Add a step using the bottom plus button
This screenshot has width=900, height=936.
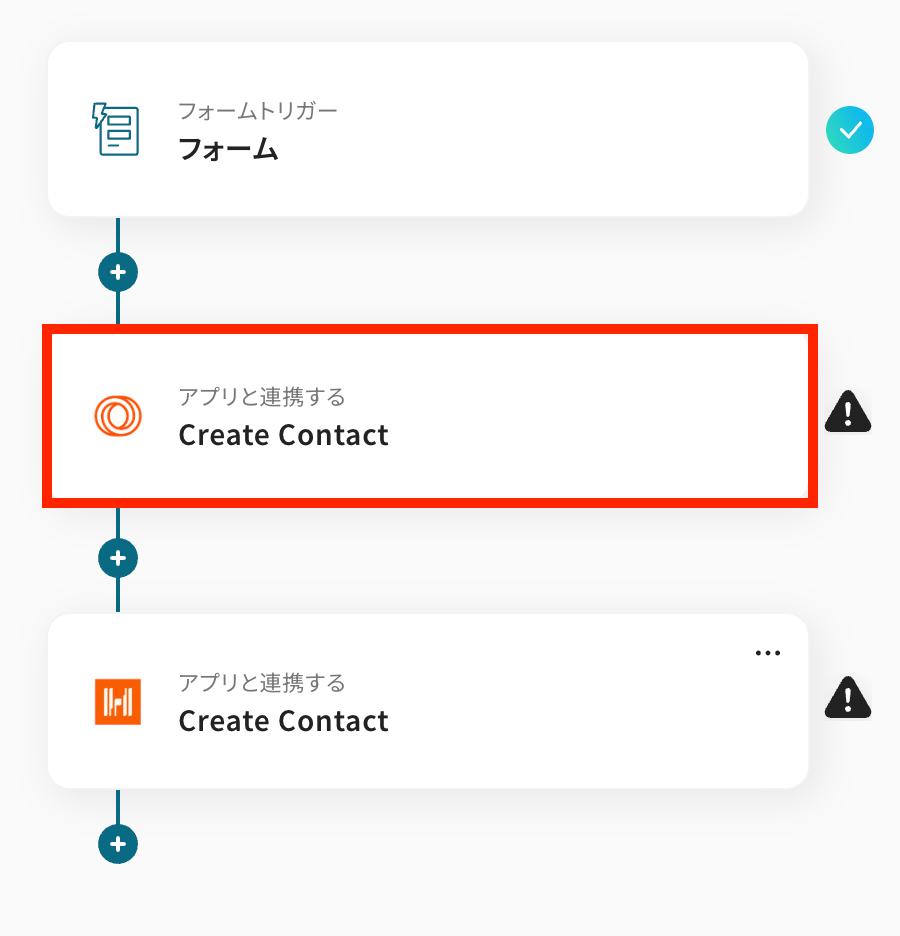coord(118,844)
